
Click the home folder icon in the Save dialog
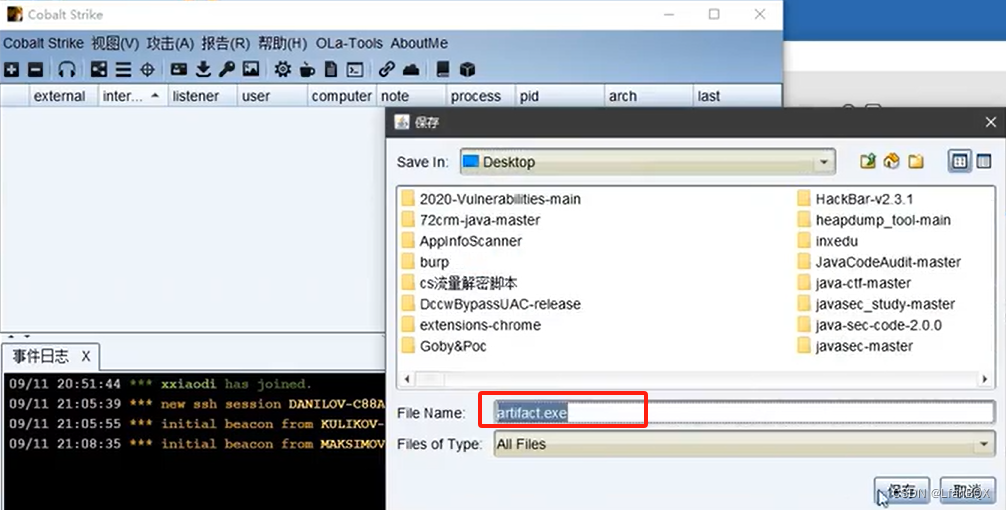(892, 161)
